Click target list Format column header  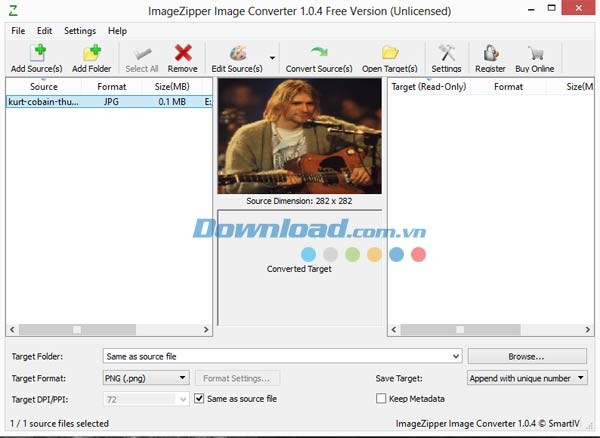tap(508, 86)
